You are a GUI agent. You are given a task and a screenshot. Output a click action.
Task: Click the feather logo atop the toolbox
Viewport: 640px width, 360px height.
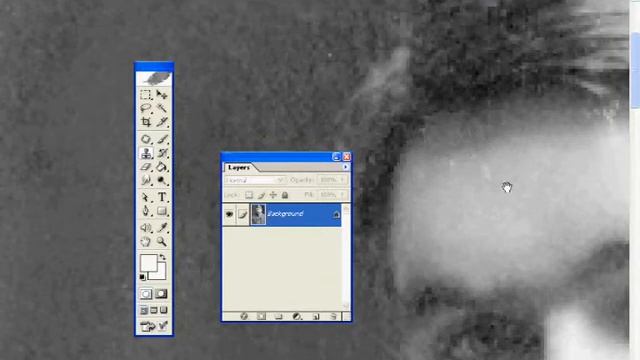(154, 78)
